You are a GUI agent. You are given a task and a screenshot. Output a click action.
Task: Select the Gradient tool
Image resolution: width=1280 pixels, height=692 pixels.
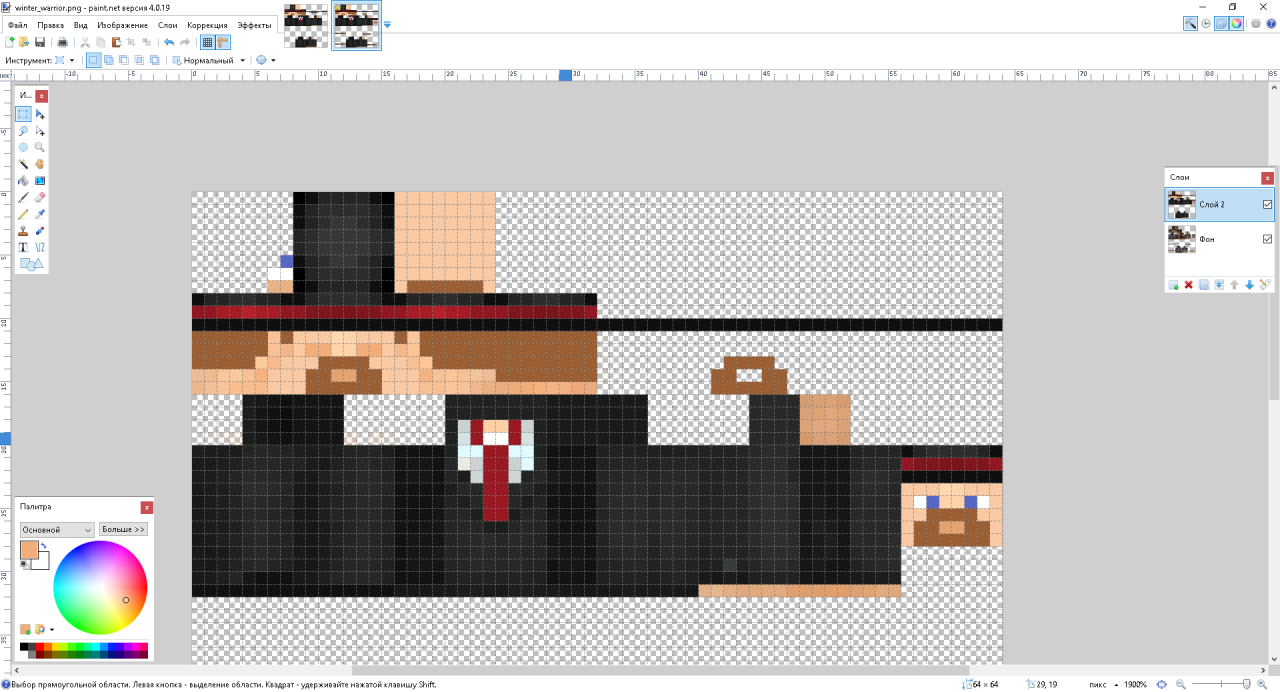[x=40, y=181]
